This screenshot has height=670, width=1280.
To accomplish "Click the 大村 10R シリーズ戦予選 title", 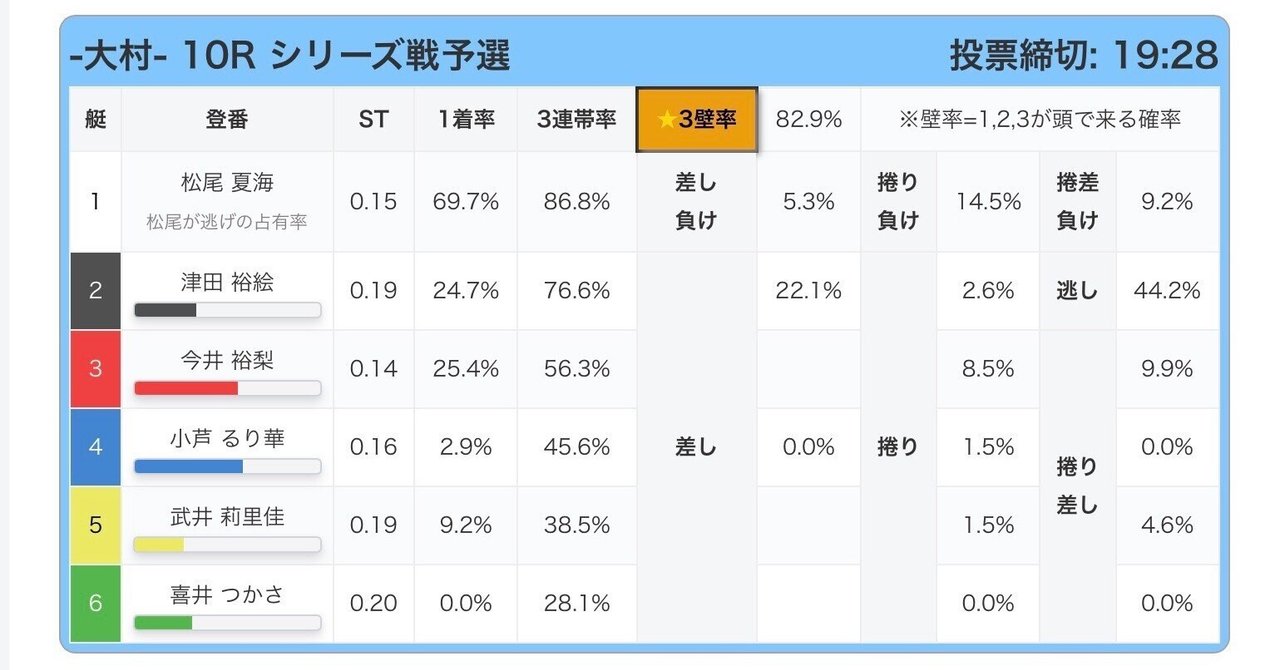I will coord(290,55).
